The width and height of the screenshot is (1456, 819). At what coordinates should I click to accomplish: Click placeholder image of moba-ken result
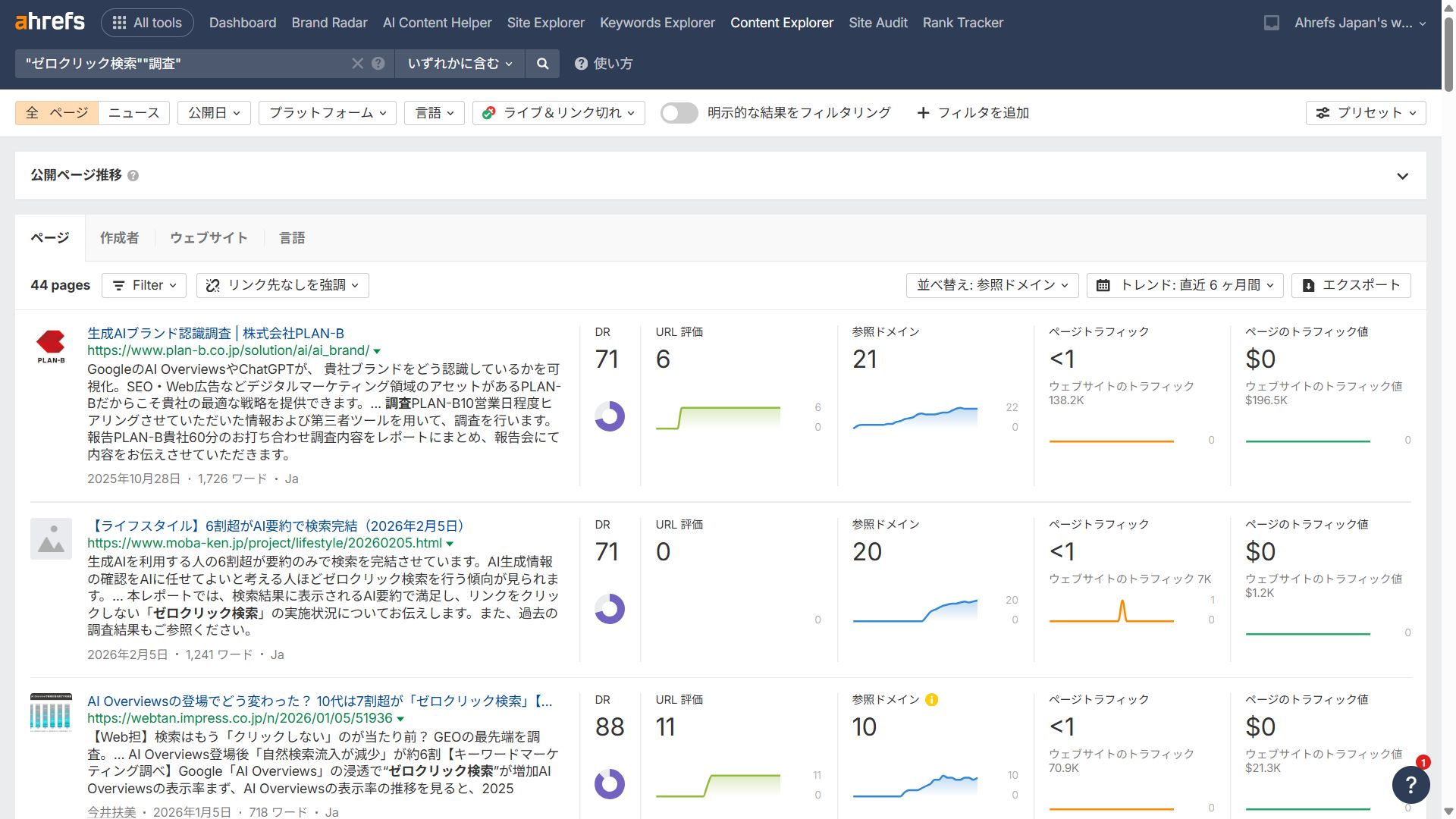pos(51,539)
